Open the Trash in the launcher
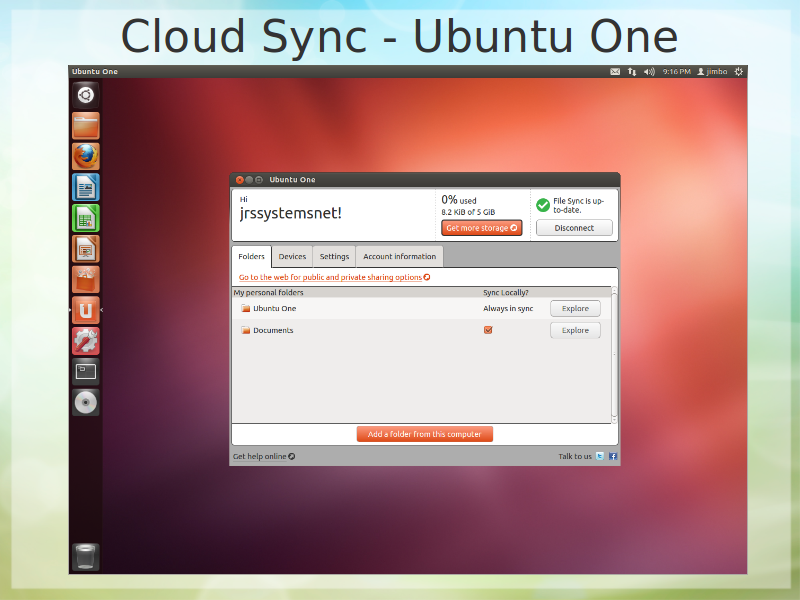Viewport: 800px width, 600px height. [86, 557]
